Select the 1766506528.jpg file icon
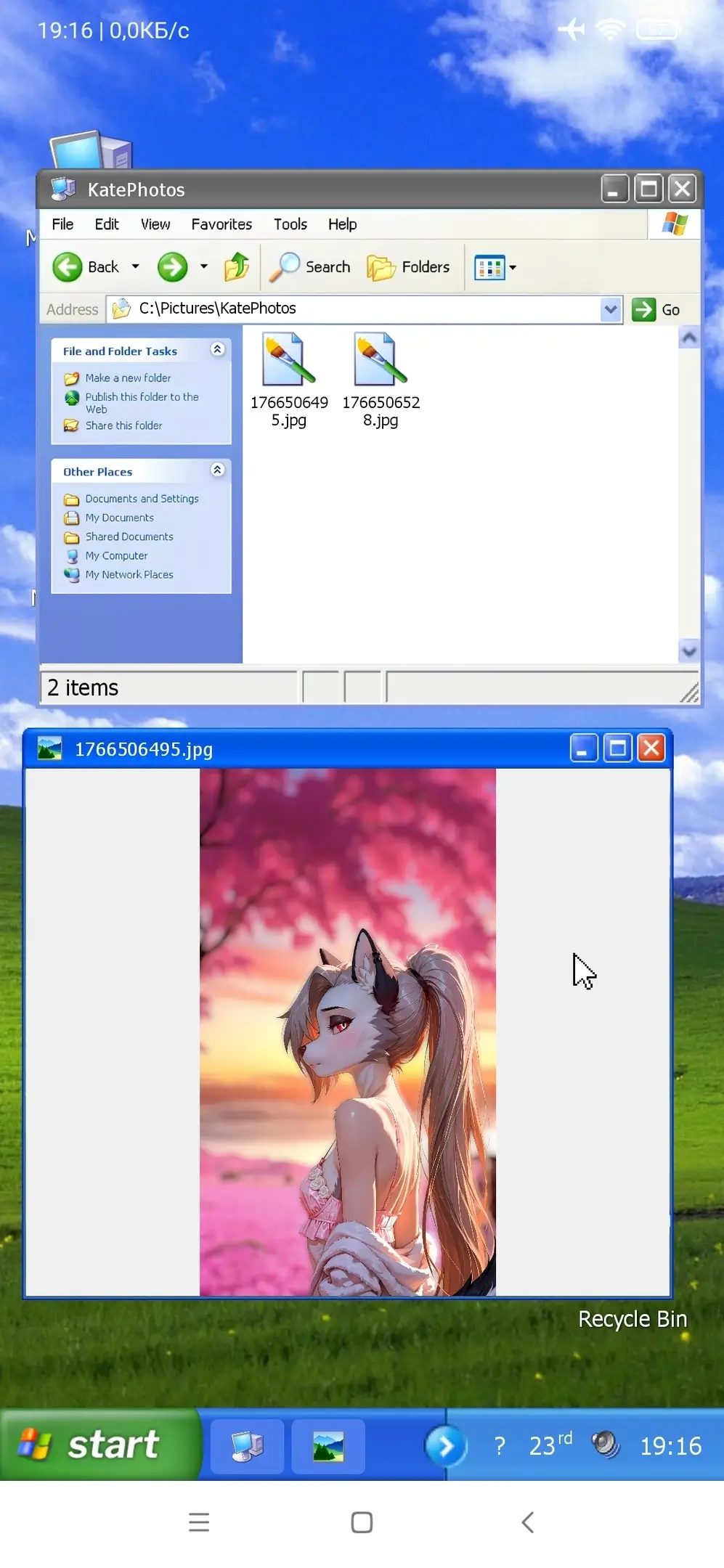Image resolution: width=724 pixels, height=1568 pixels. [380, 359]
